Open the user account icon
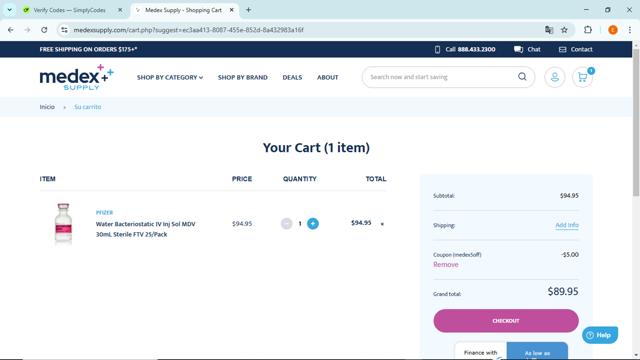 pos(554,77)
